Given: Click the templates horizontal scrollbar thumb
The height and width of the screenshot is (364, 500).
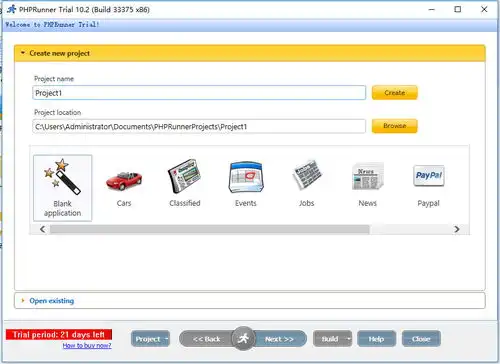Looking at the screenshot, I should (210, 229).
